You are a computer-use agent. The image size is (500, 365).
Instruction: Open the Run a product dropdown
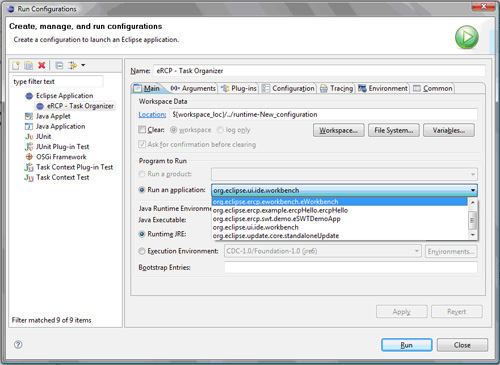(x=344, y=174)
